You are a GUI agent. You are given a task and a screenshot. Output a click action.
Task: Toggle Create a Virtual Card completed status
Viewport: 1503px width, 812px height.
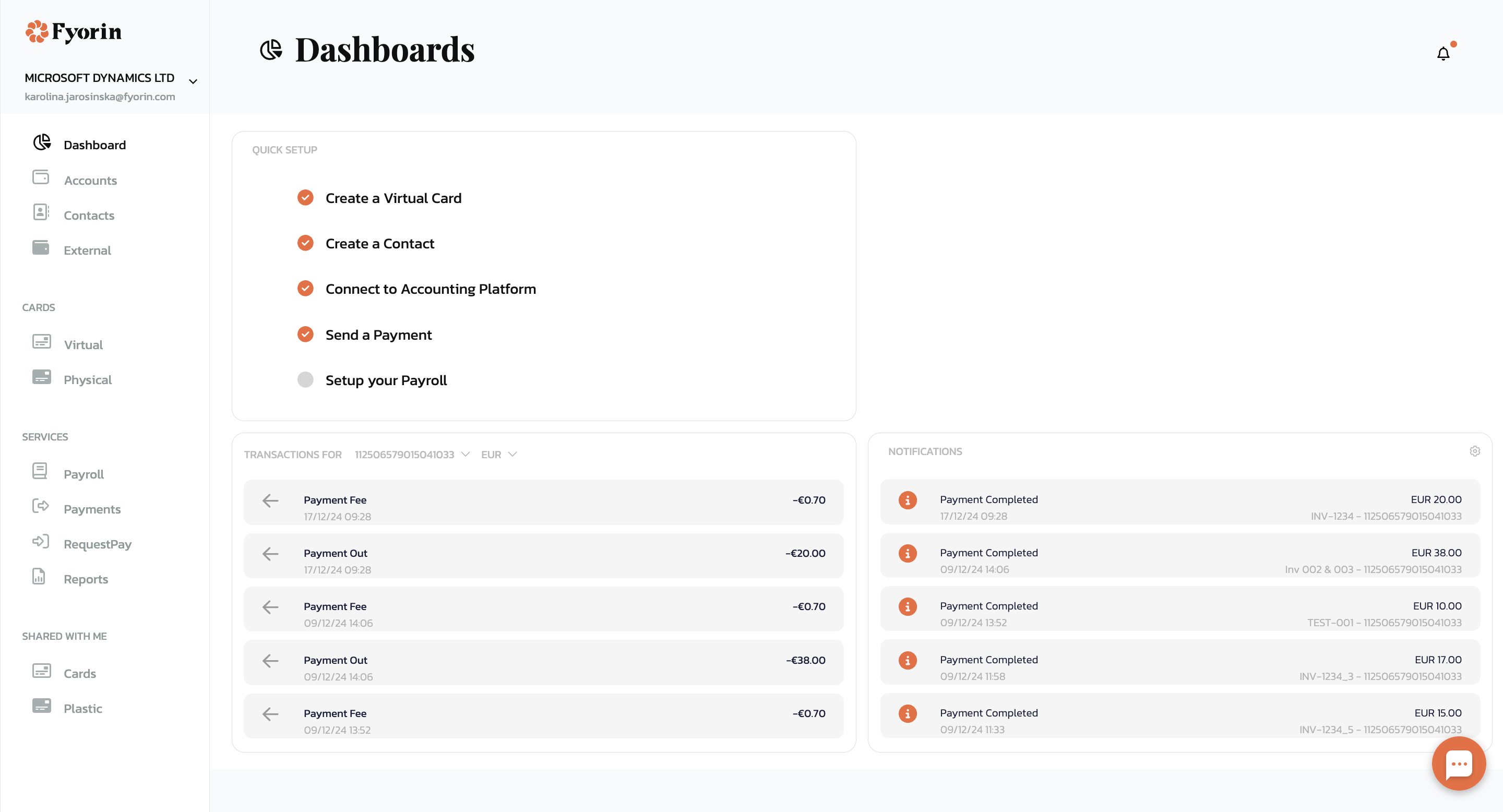305,198
